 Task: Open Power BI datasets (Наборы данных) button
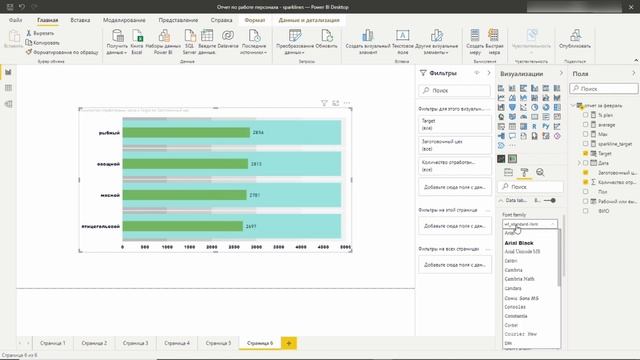[163, 42]
